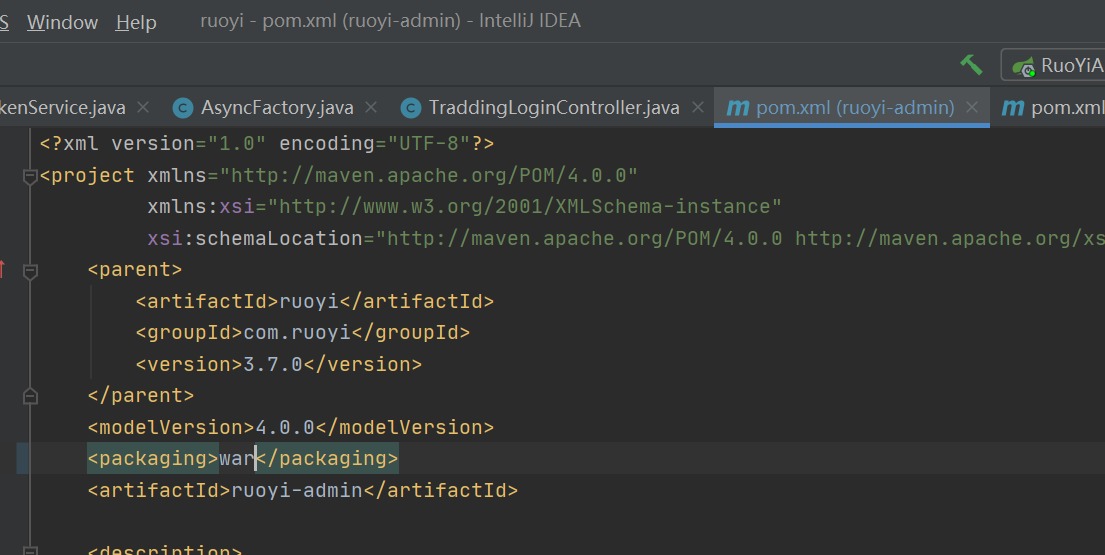Close the kenService.java tab
The height and width of the screenshot is (555, 1105).
(142, 108)
